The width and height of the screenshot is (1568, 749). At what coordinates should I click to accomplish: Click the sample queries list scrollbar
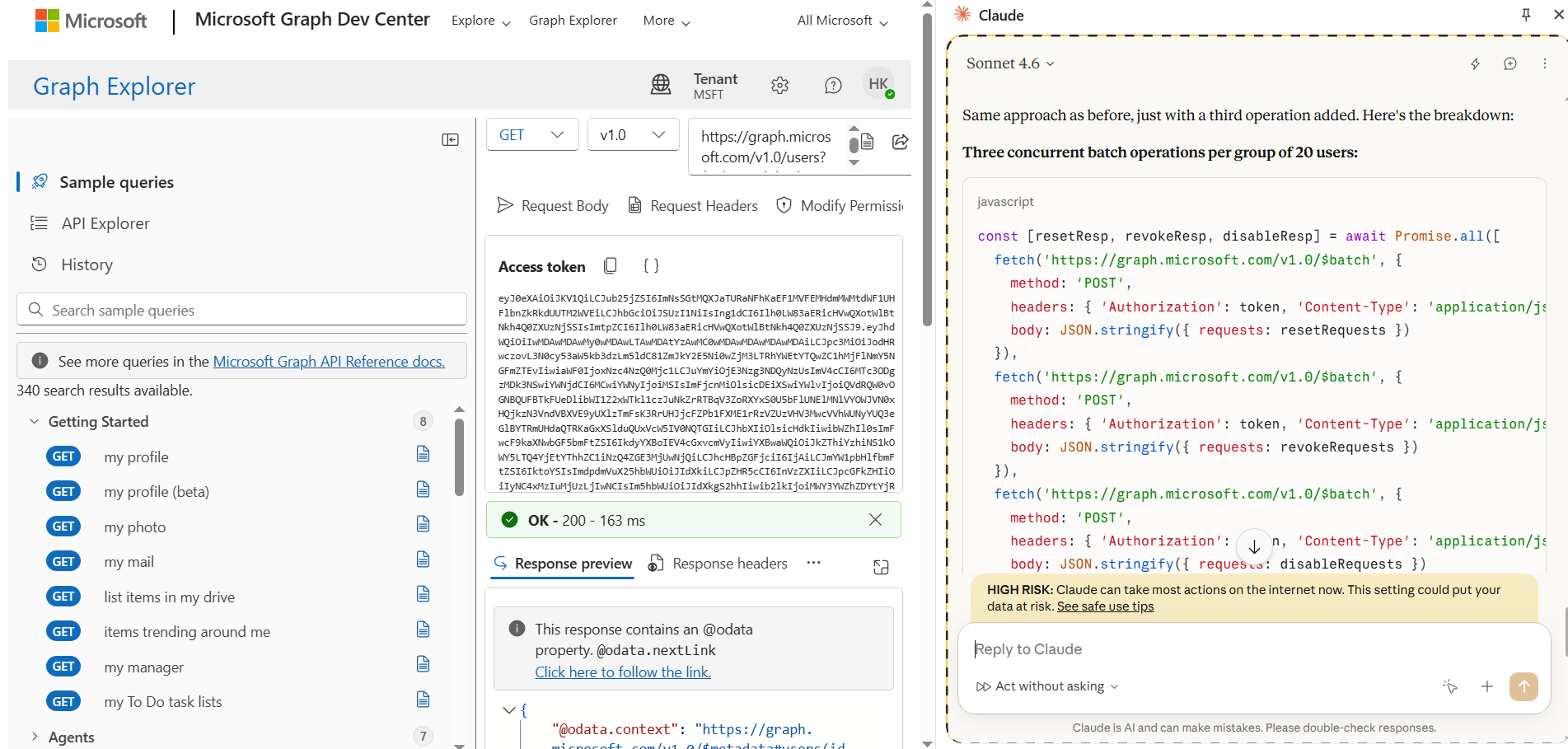(x=459, y=457)
